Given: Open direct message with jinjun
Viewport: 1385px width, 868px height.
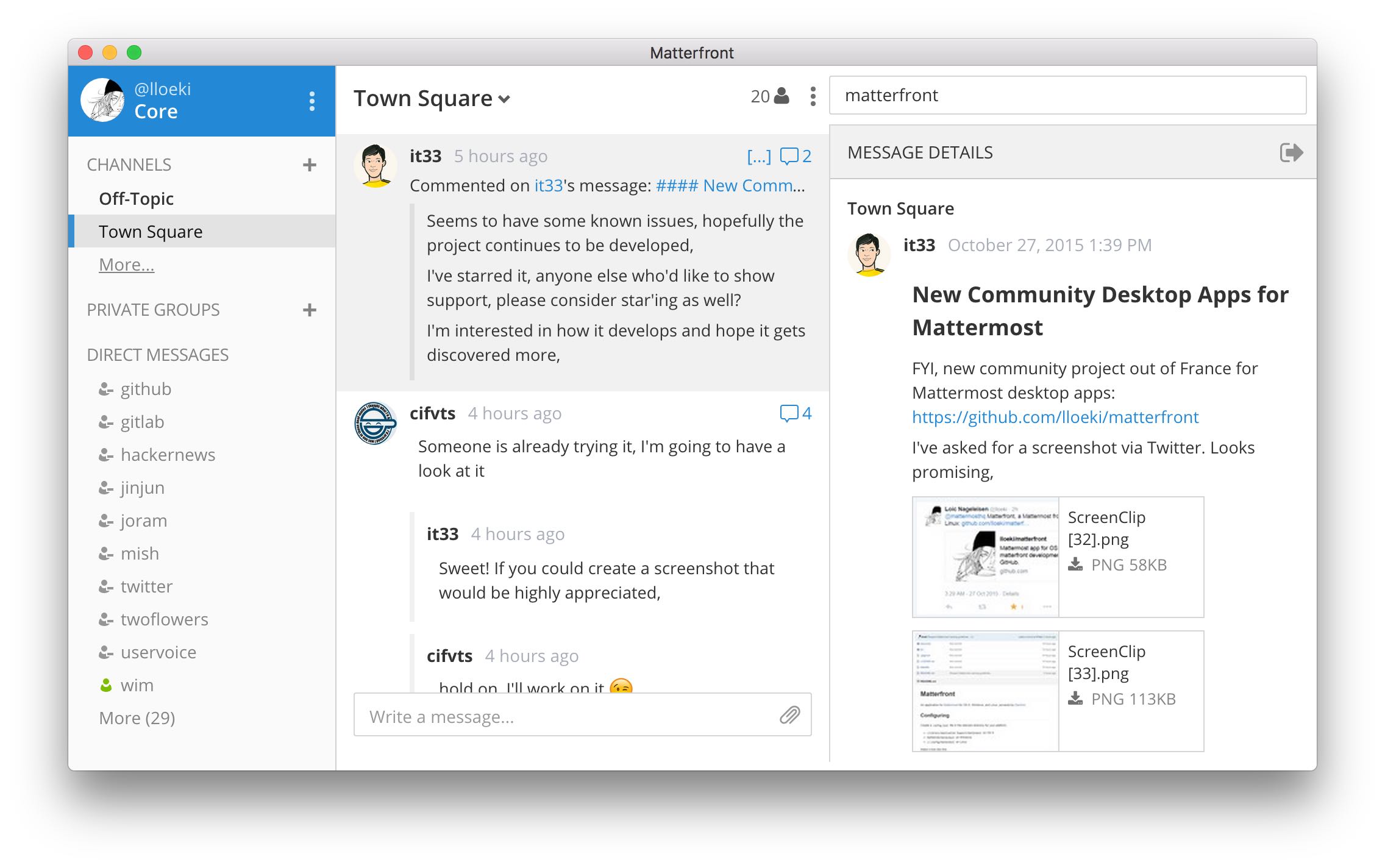Looking at the screenshot, I should coord(142,488).
